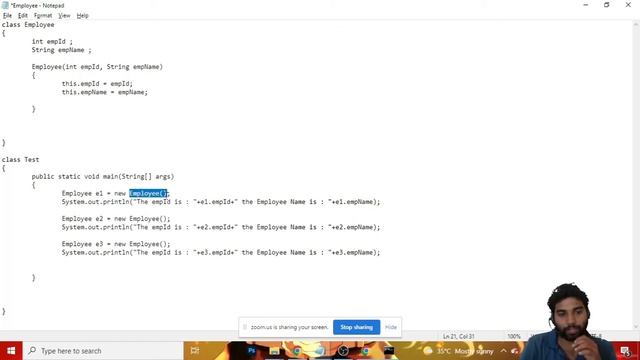Open Command Prompt from taskbar
The image size is (640, 360).
389,351
